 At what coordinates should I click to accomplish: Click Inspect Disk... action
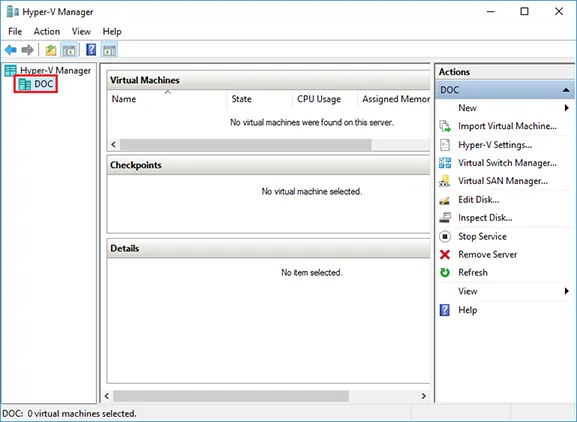[485, 218]
